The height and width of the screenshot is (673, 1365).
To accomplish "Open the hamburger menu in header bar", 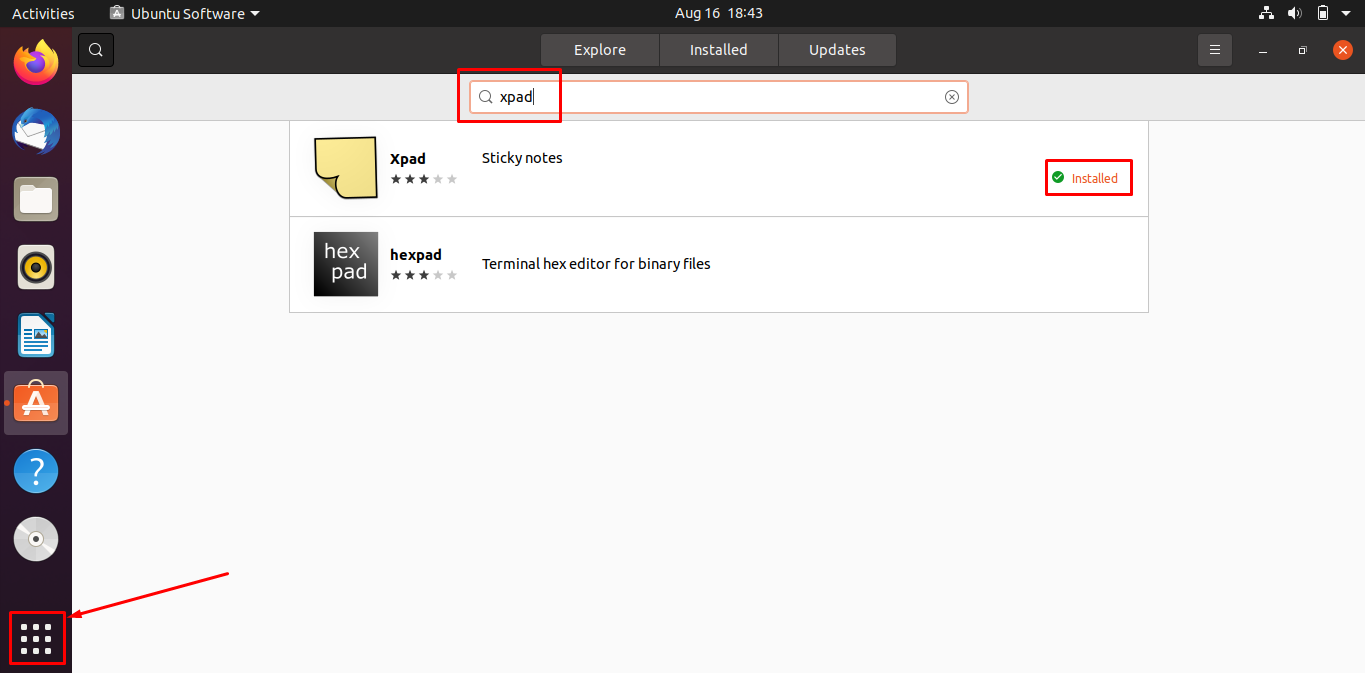I will tap(1215, 50).
